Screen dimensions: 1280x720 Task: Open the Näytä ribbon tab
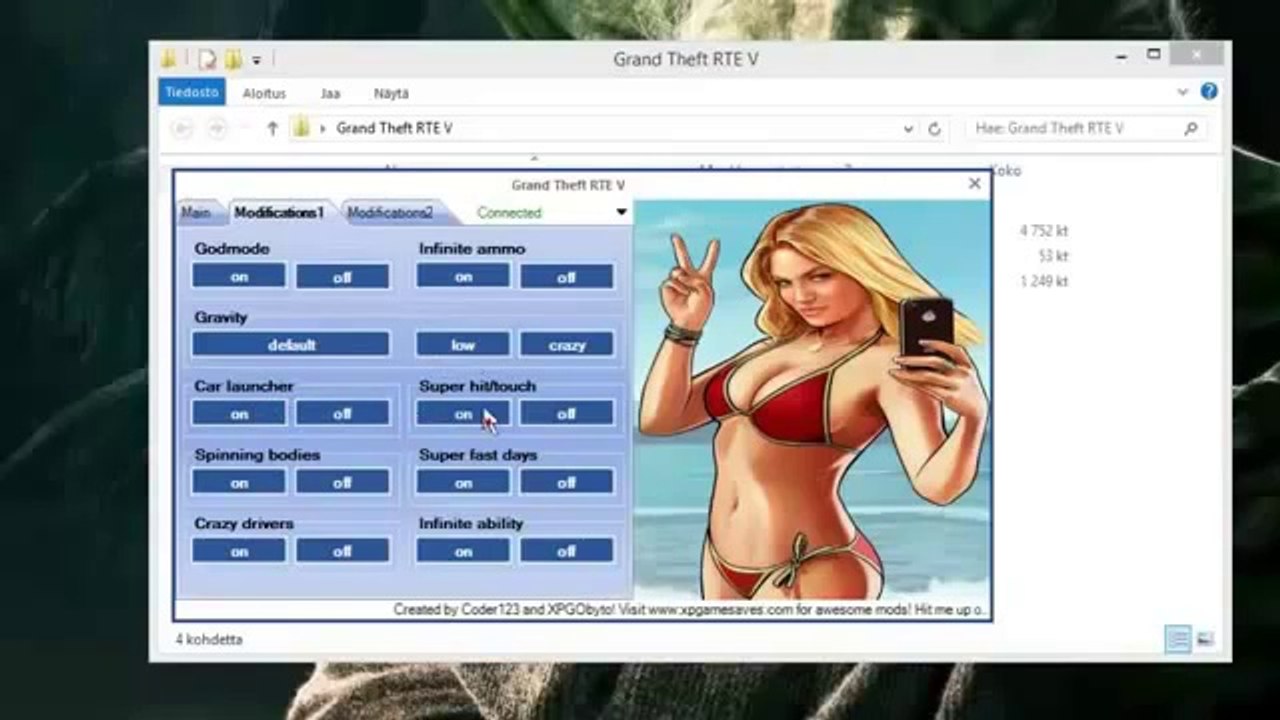[391, 93]
